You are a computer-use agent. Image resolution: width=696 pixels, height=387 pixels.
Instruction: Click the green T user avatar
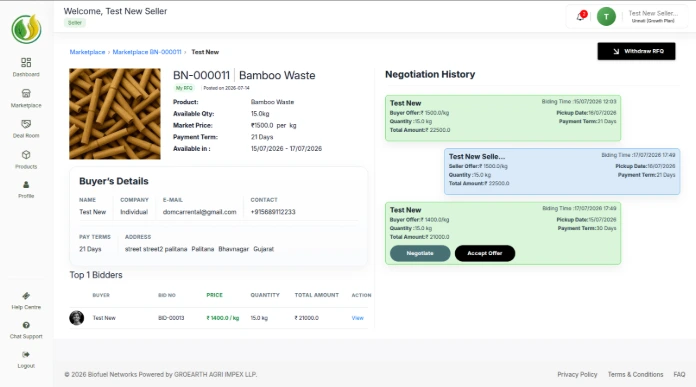606,17
